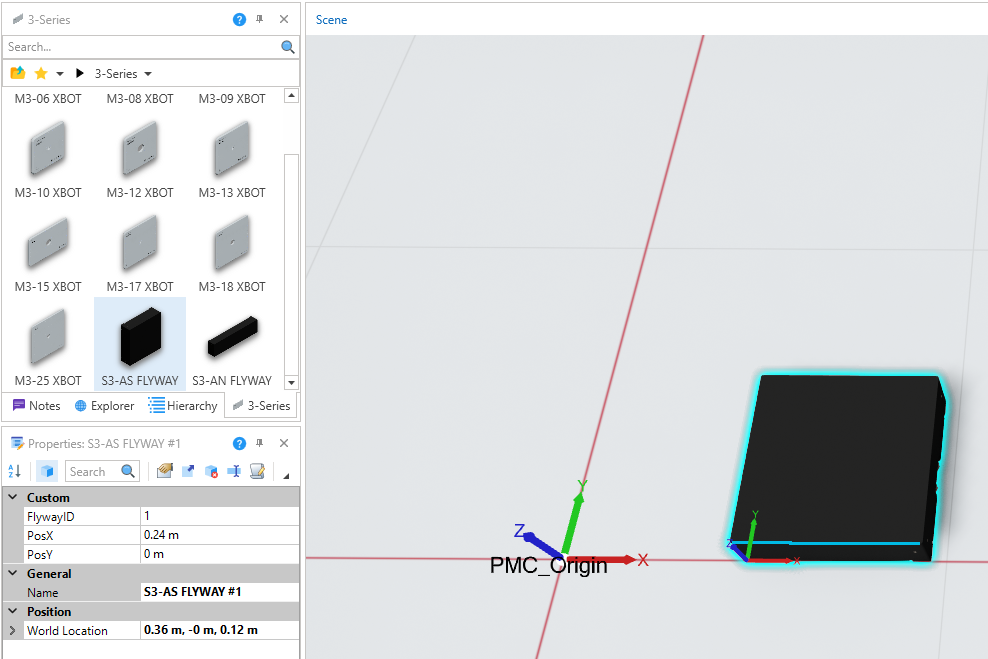Open the Notes tab

(36, 406)
